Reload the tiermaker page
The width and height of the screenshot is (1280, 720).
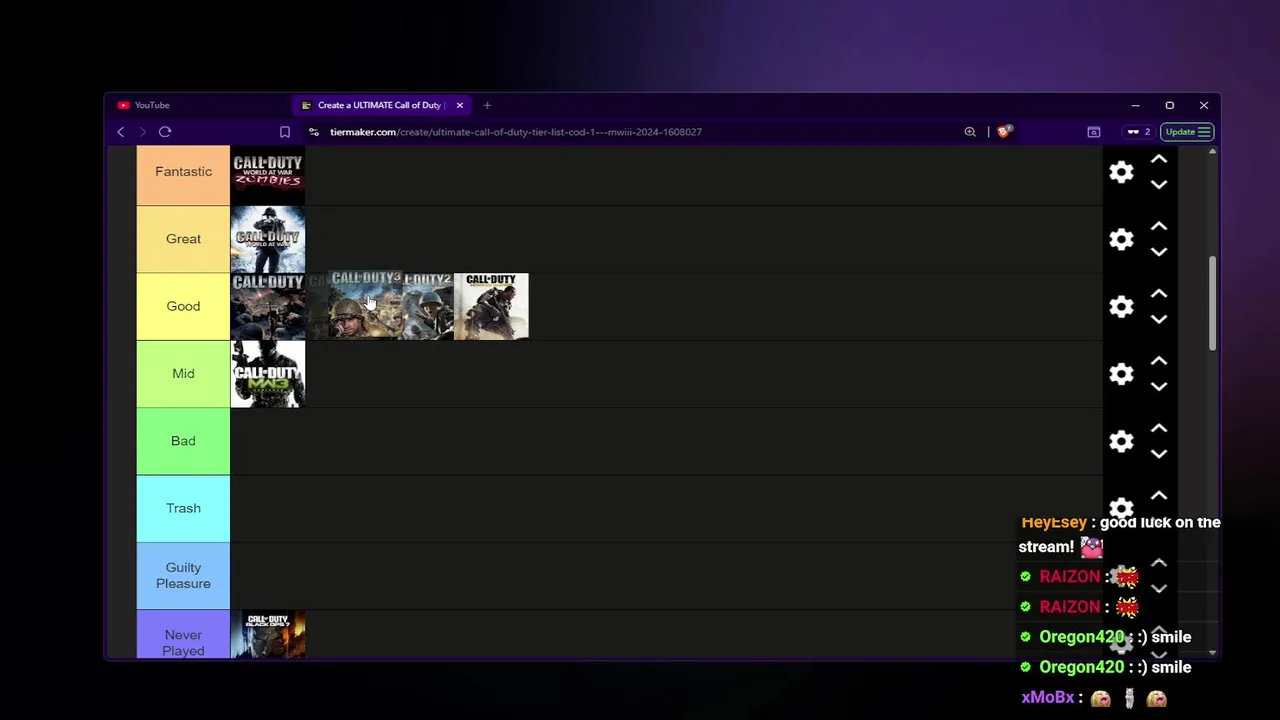coord(165,132)
